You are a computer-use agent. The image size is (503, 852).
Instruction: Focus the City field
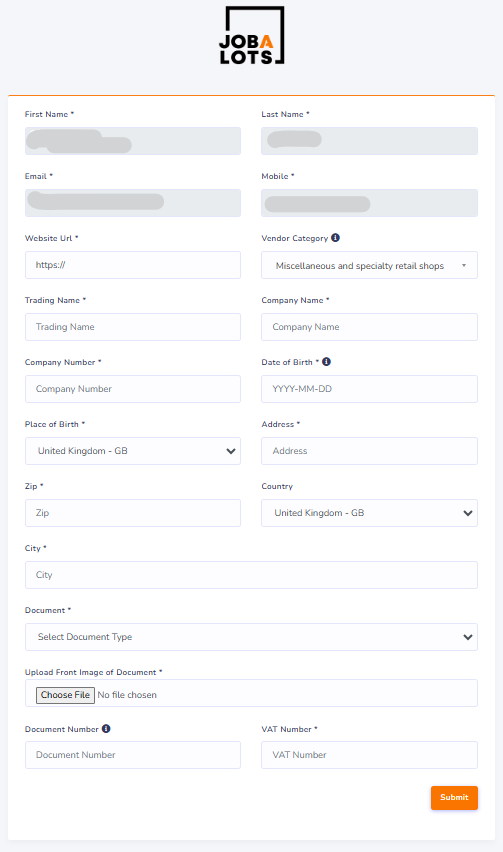(x=252, y=575)
